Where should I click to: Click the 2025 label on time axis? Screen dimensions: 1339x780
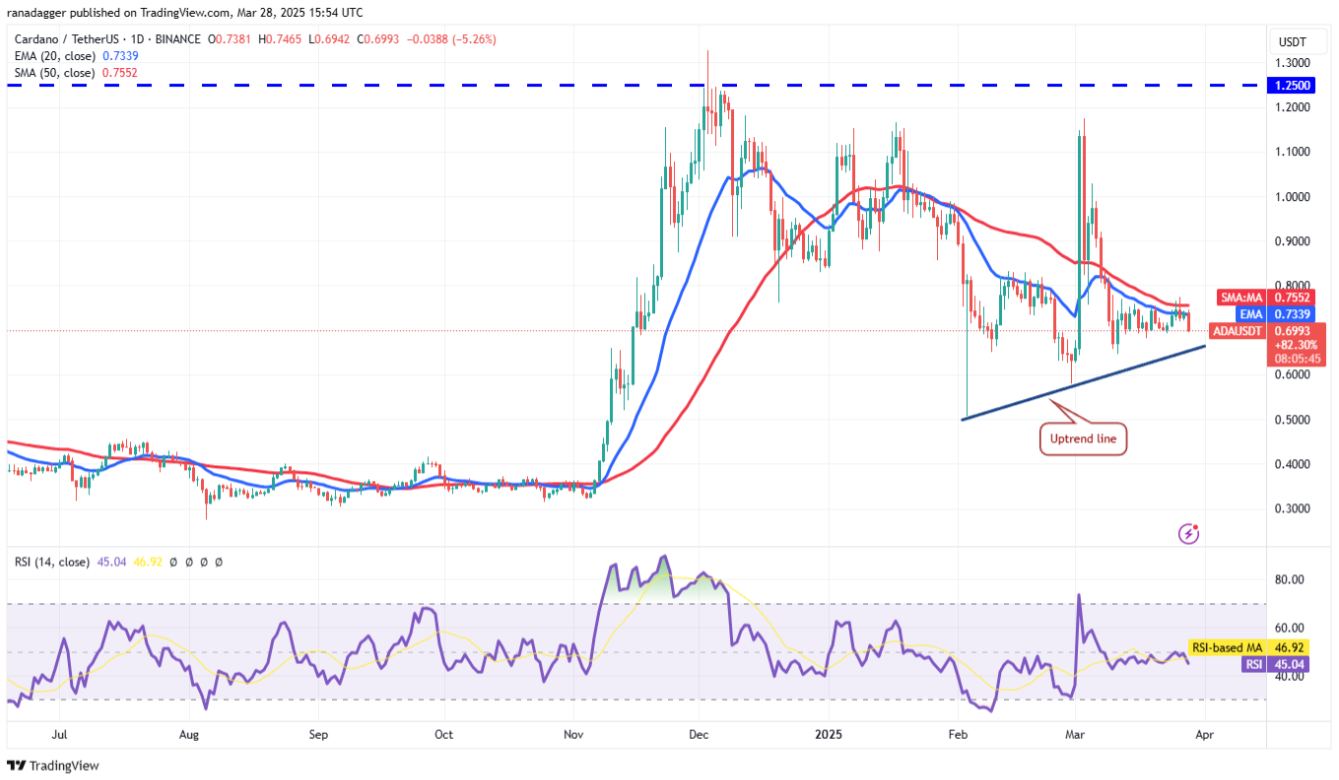point(829,734)
